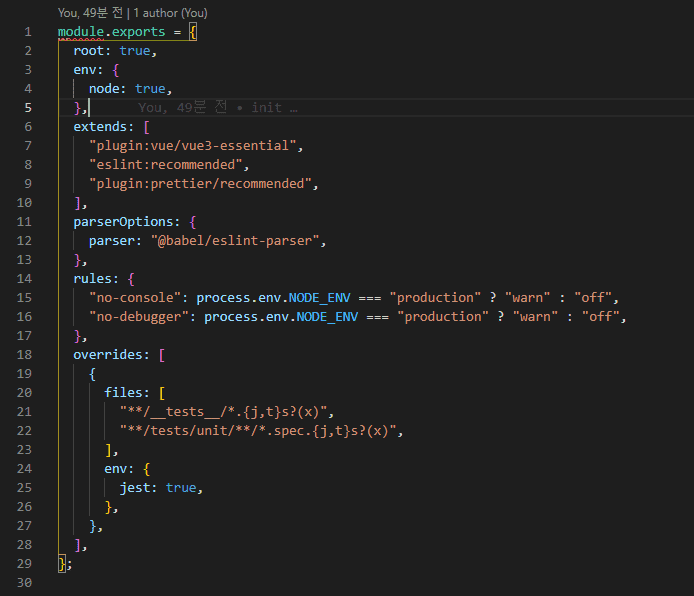
Task: Click the inline blame annotation "init …" on line 5
Action: click(274, 108)
